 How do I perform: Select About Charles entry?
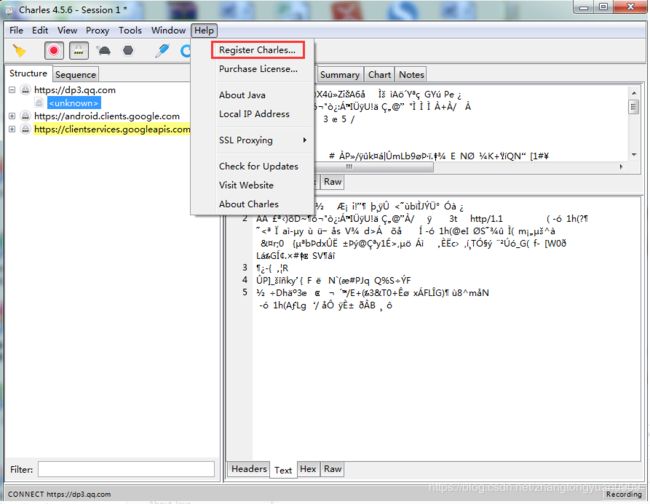coord(249,204)
